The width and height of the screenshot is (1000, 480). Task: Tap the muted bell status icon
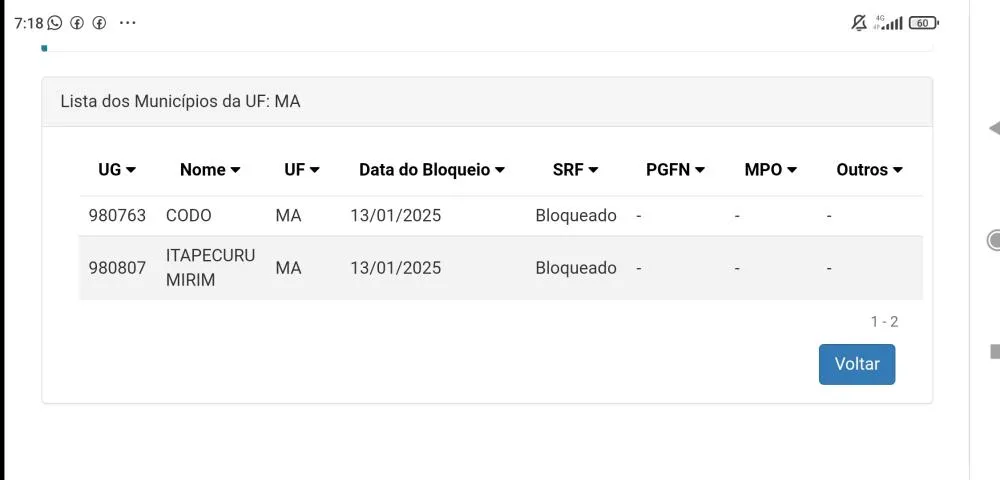859,23
